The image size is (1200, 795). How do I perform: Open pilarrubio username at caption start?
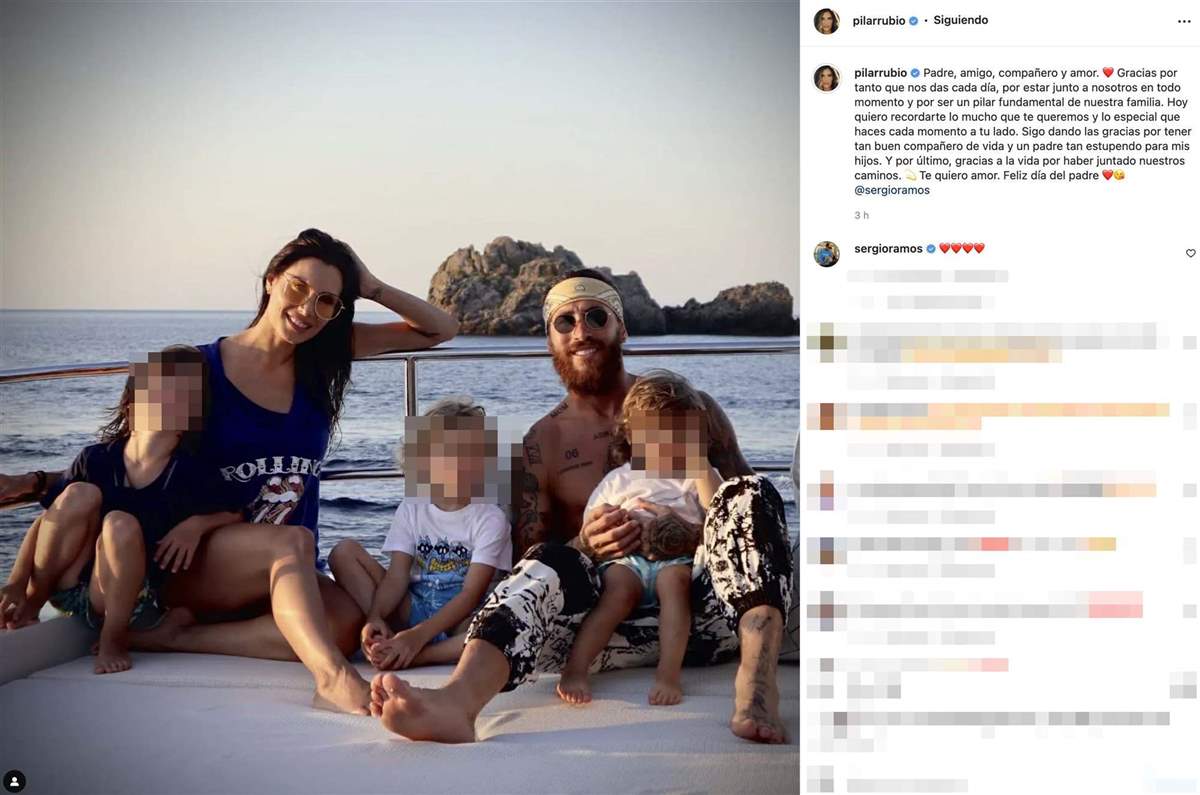[x=880, y=73]
